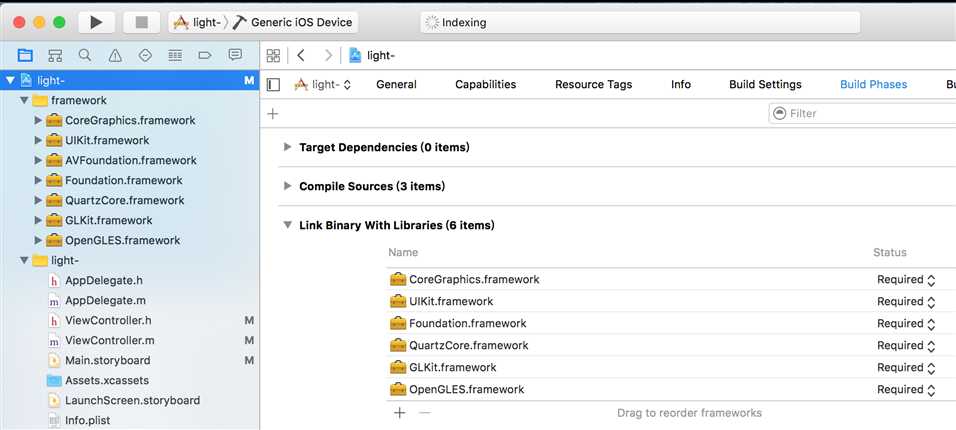956x430 pixels.
Task: Expand GLKit.framework in navigator
Action: coord(38,220)
